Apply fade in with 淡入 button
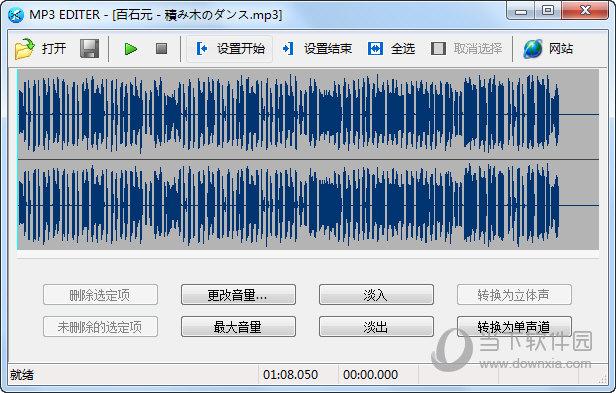The height and width of the screenshot is (393, 616). coord(376,295)
